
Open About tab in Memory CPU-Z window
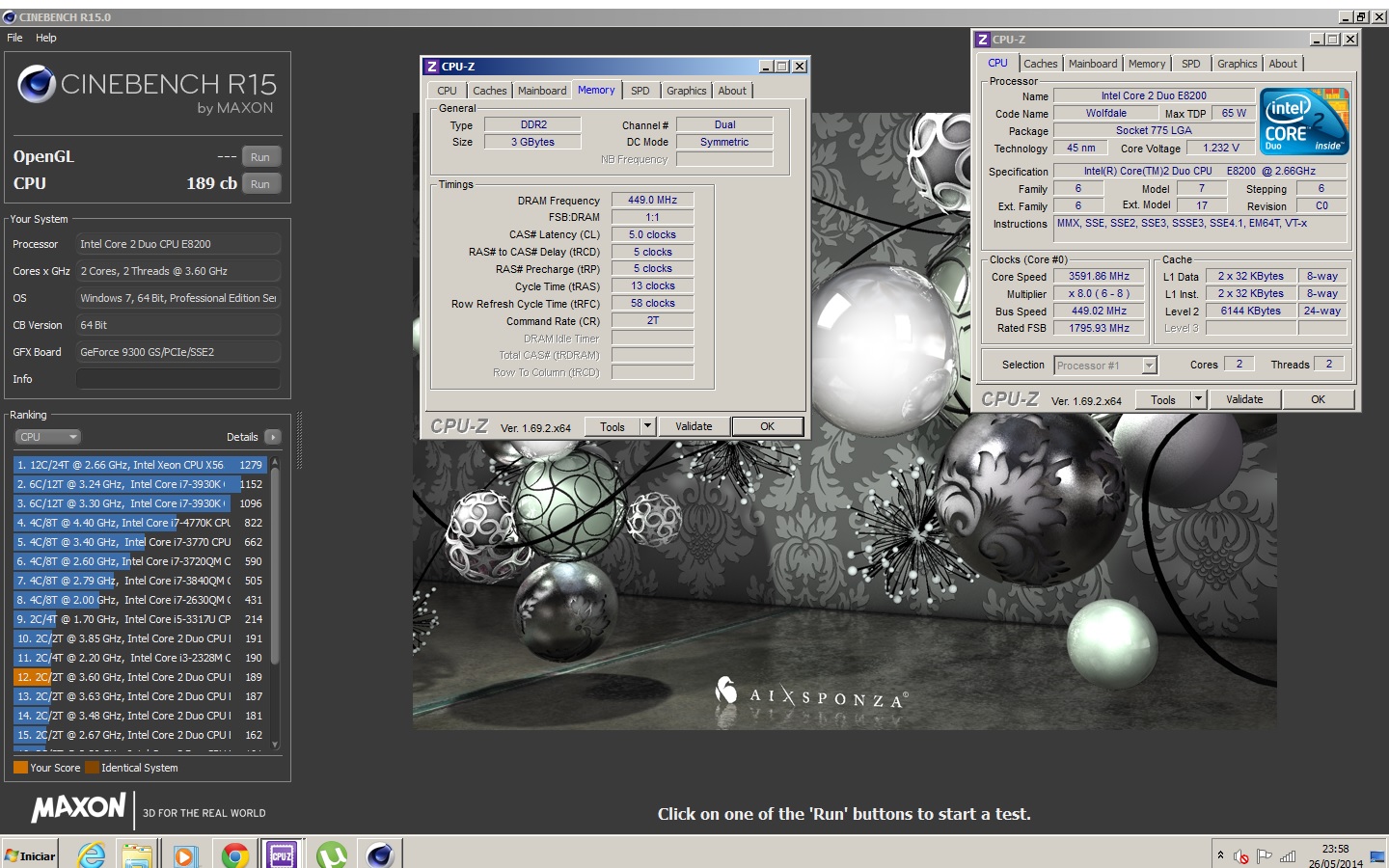pos(732,91)
